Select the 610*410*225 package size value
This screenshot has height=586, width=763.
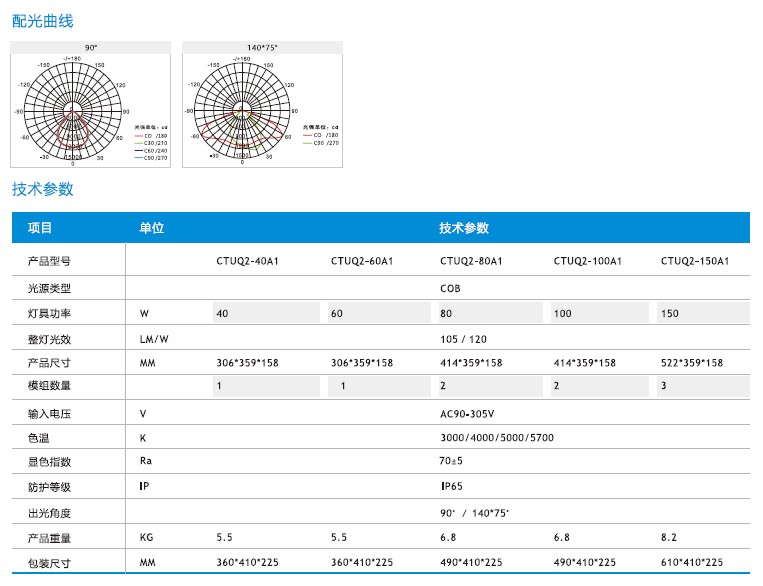point(691,563)
